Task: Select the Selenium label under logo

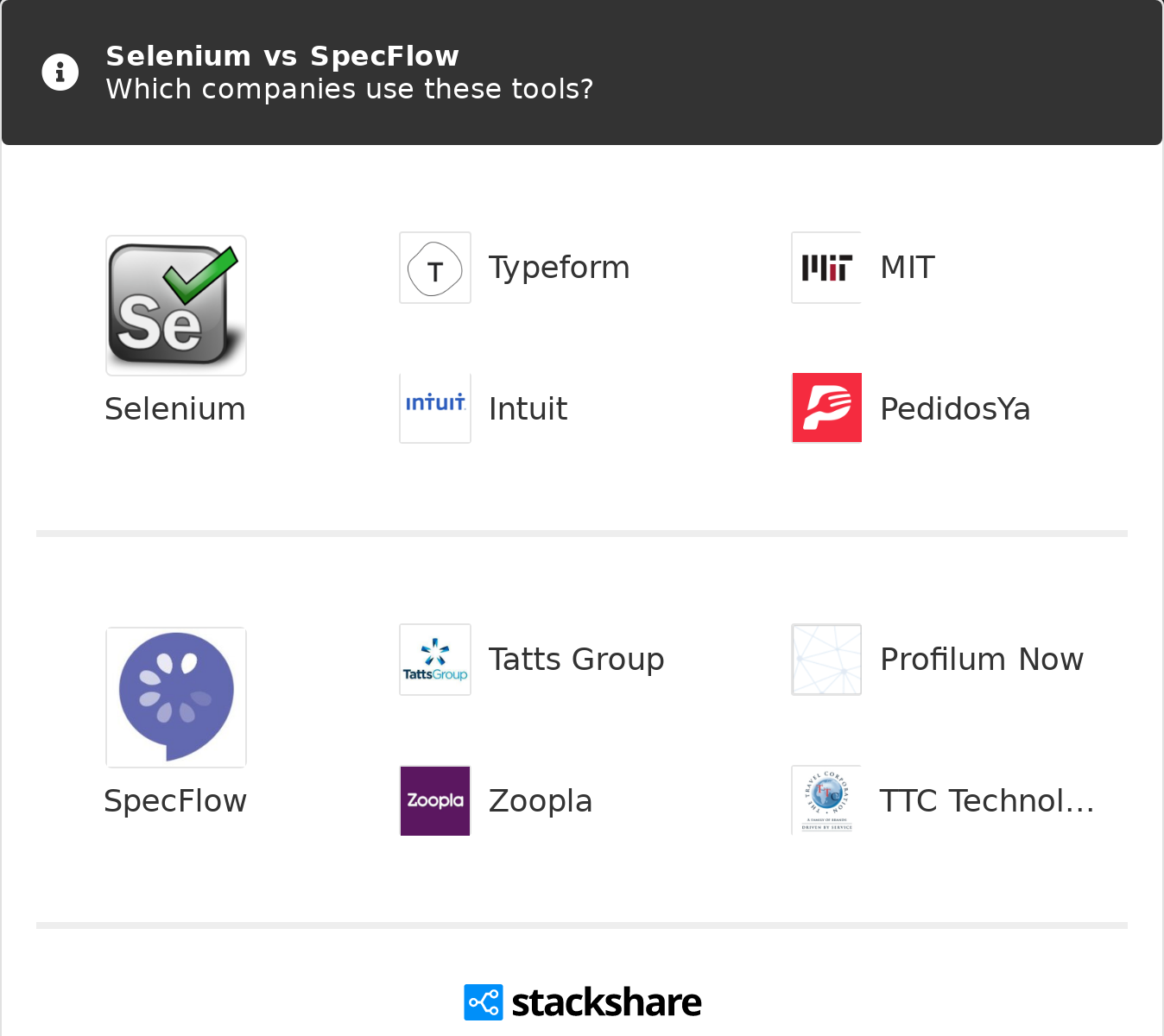Action: click(175, 409)
